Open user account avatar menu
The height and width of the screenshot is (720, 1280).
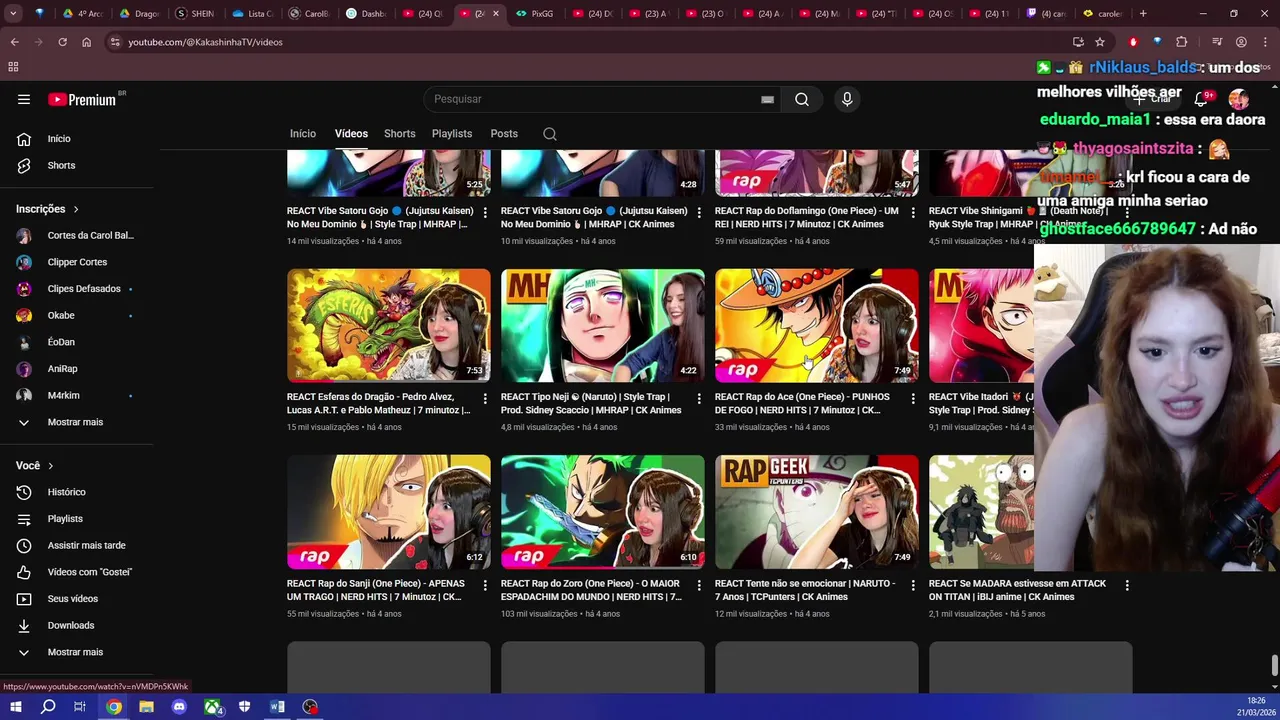coord(1239,99)
